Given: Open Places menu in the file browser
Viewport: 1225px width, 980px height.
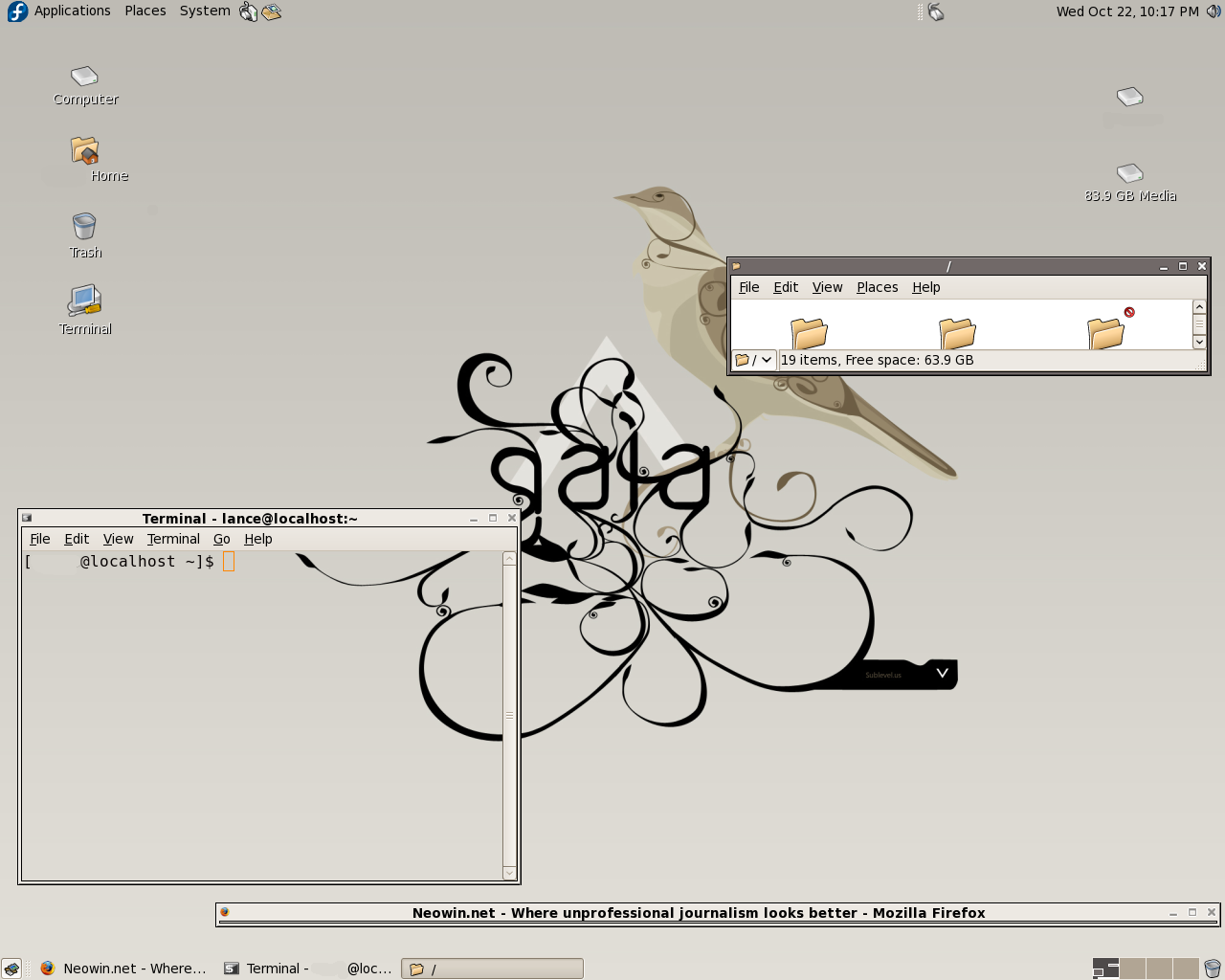Looking at the screenshot, I should tap(878, 287).
